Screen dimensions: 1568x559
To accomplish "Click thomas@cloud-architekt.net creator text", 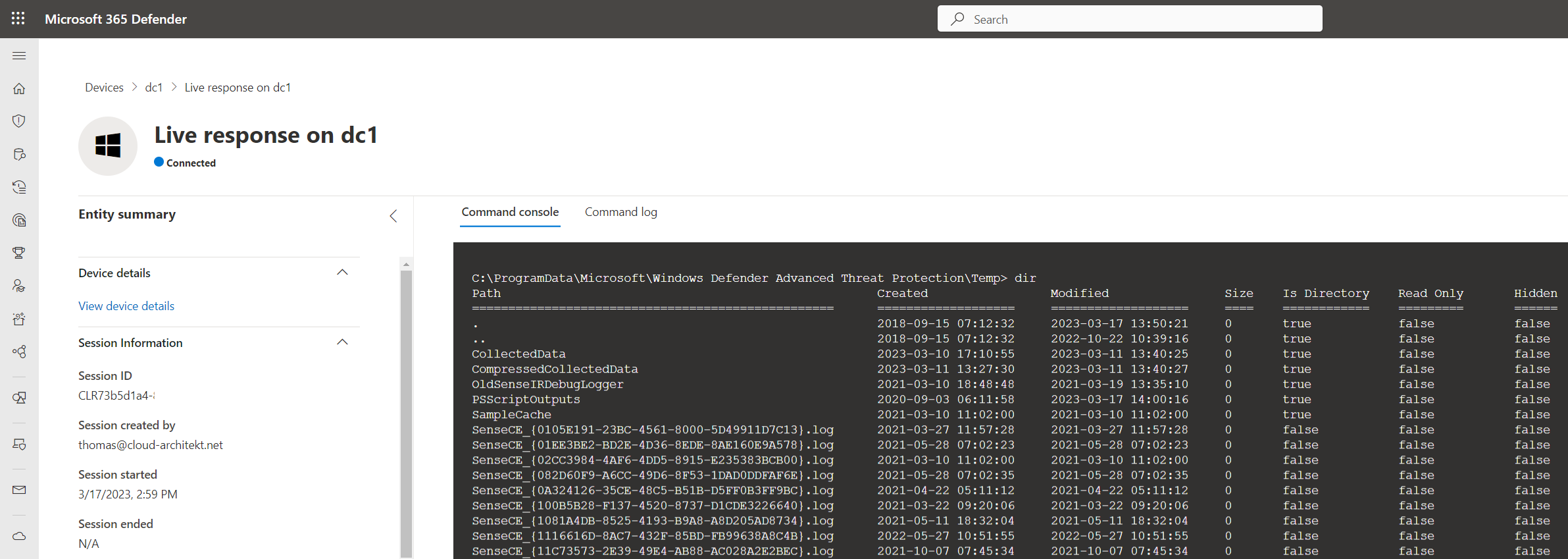I will [151, 445].
